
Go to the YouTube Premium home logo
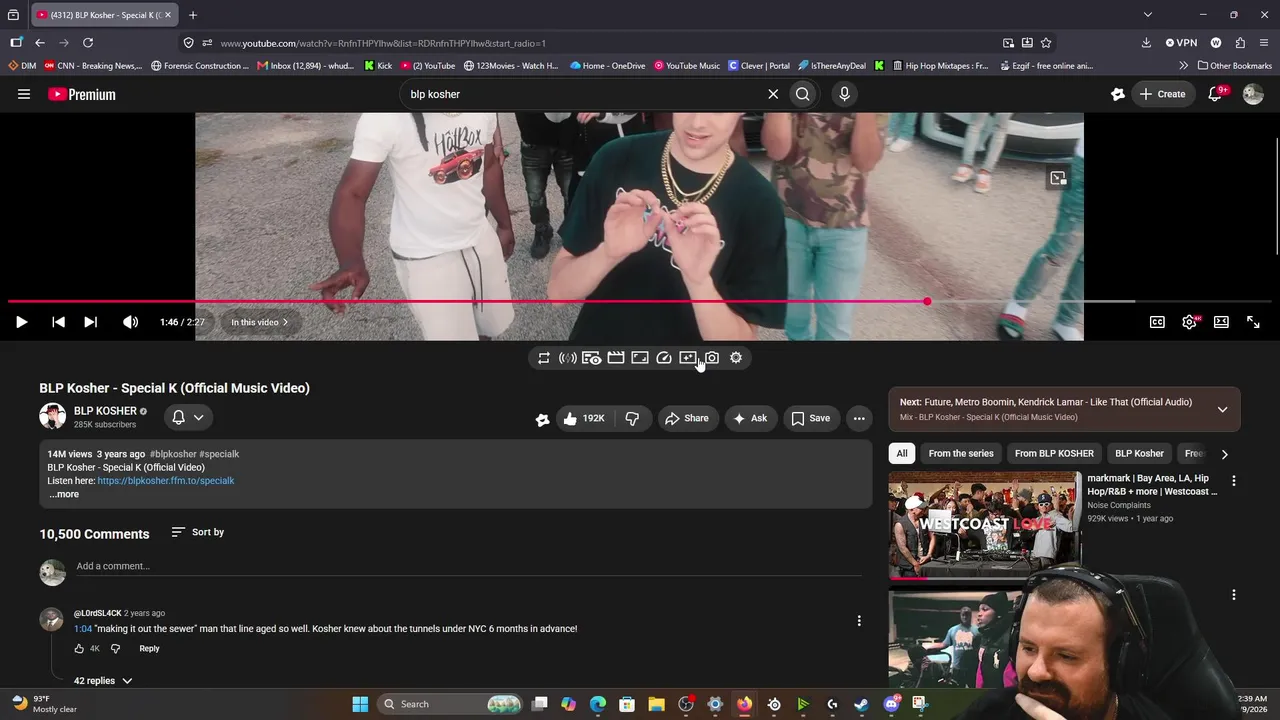[82, 94]
